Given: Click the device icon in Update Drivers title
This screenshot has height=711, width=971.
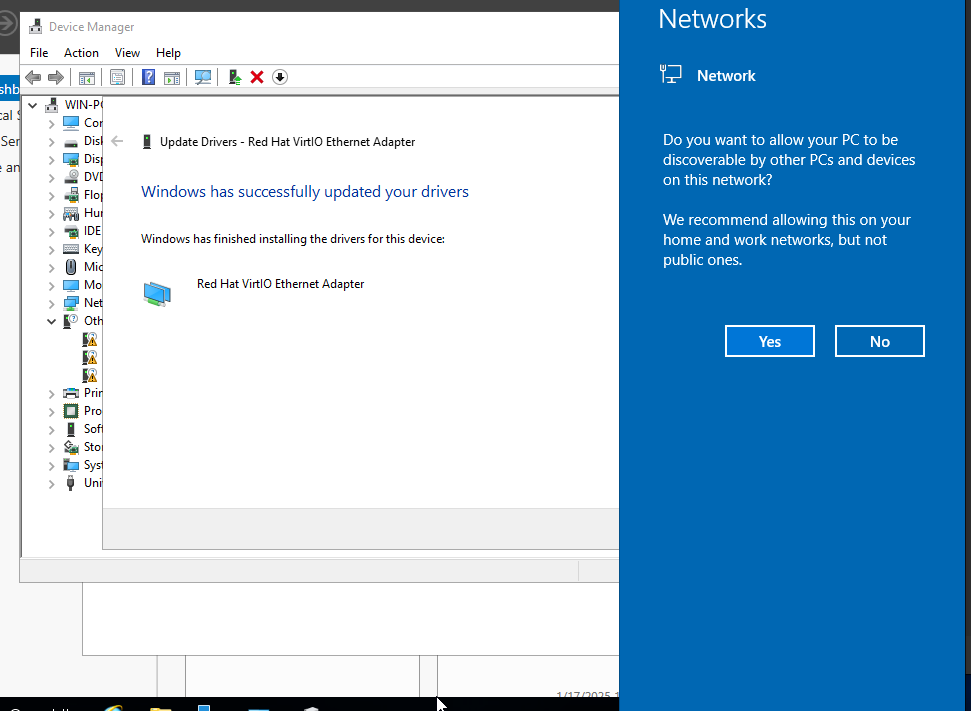Looking at the screenshot, I should 147,141.
